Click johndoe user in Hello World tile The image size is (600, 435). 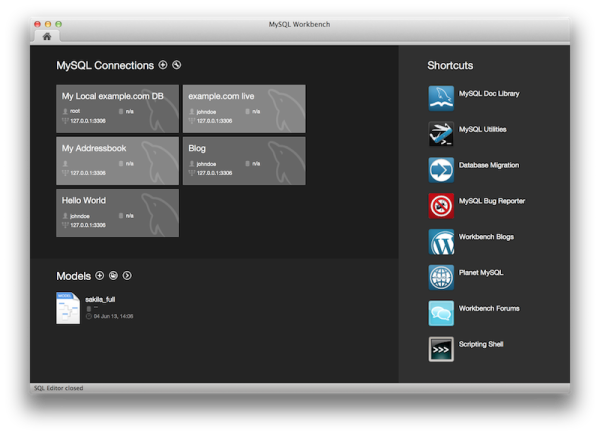click(80, 216)
